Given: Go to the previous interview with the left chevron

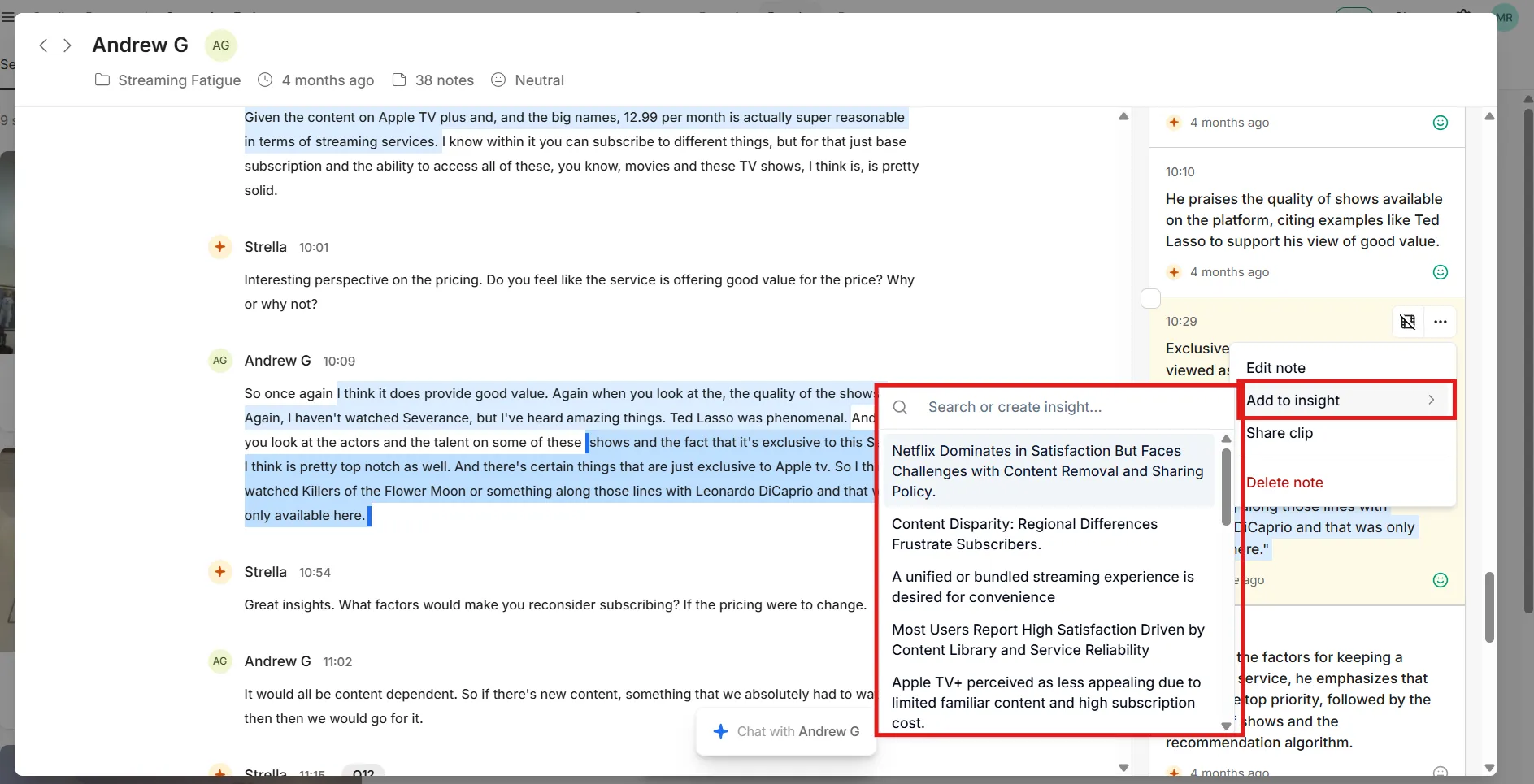Looking at the screenshot, I should pos(43,45).
